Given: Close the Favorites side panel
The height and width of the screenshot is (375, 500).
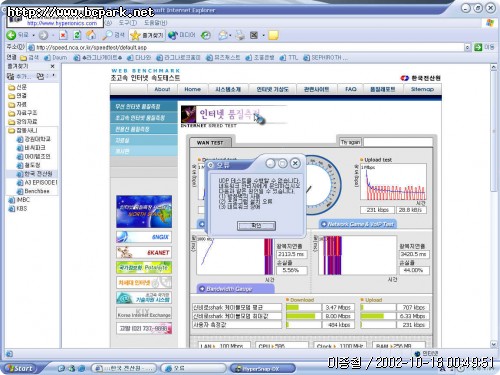Looking at the screenshot, I should [x=52, y=66].
